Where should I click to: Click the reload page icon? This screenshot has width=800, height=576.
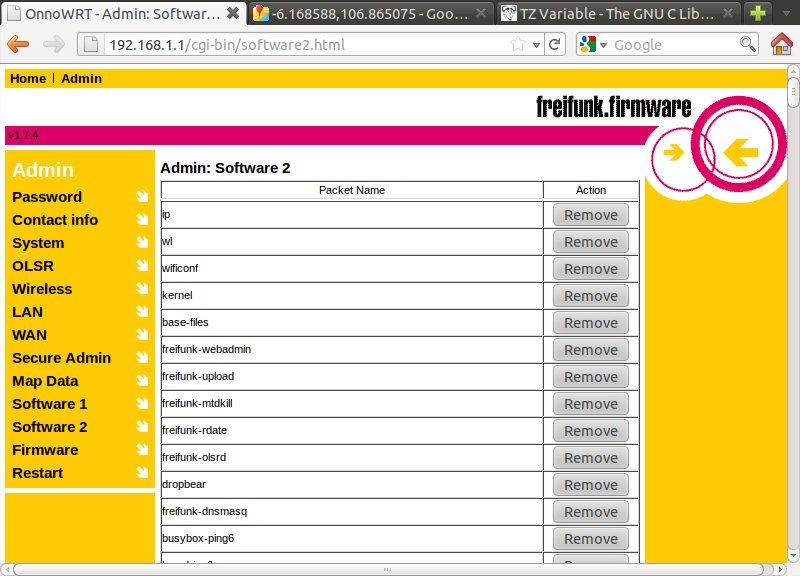point(555,44)
